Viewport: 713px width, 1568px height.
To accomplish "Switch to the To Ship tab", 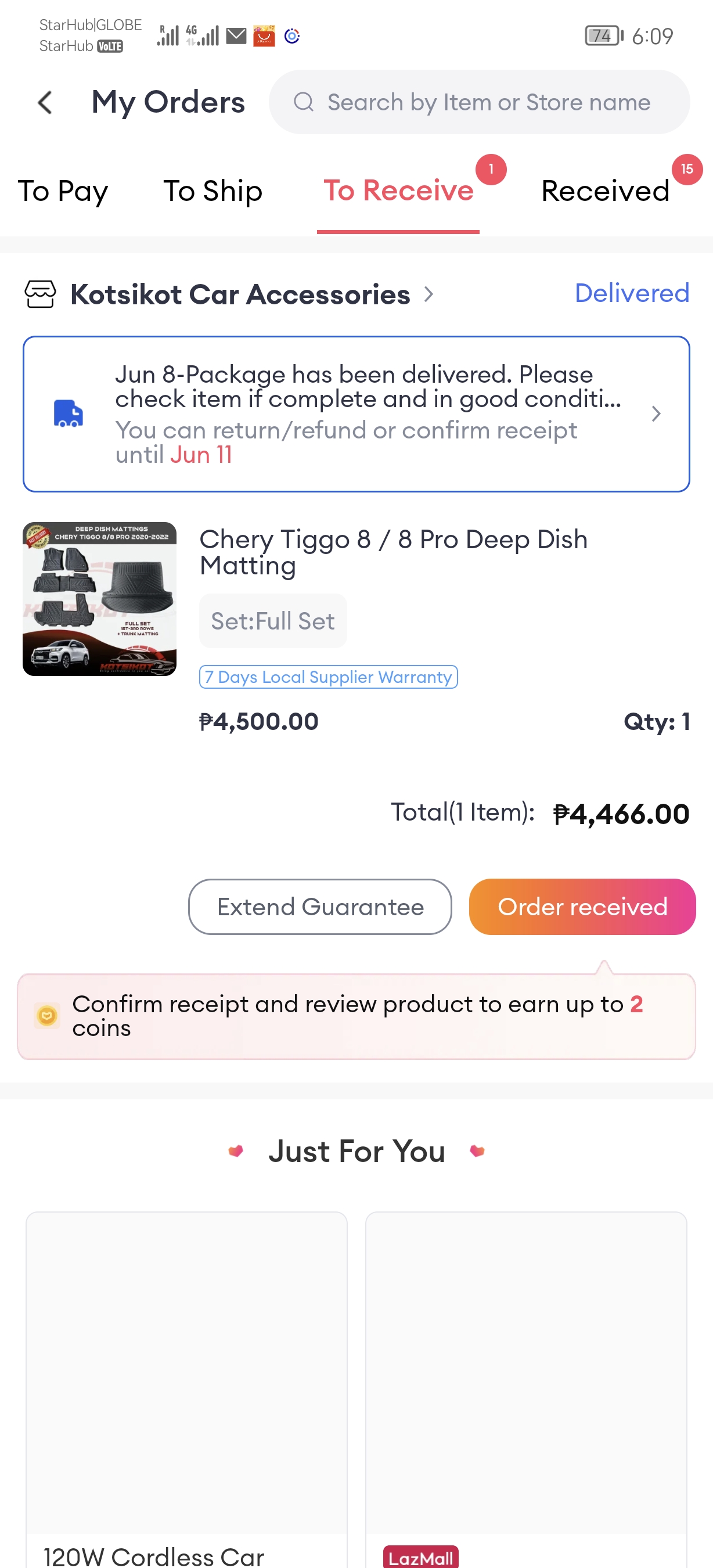I will (x=213, y=191).
